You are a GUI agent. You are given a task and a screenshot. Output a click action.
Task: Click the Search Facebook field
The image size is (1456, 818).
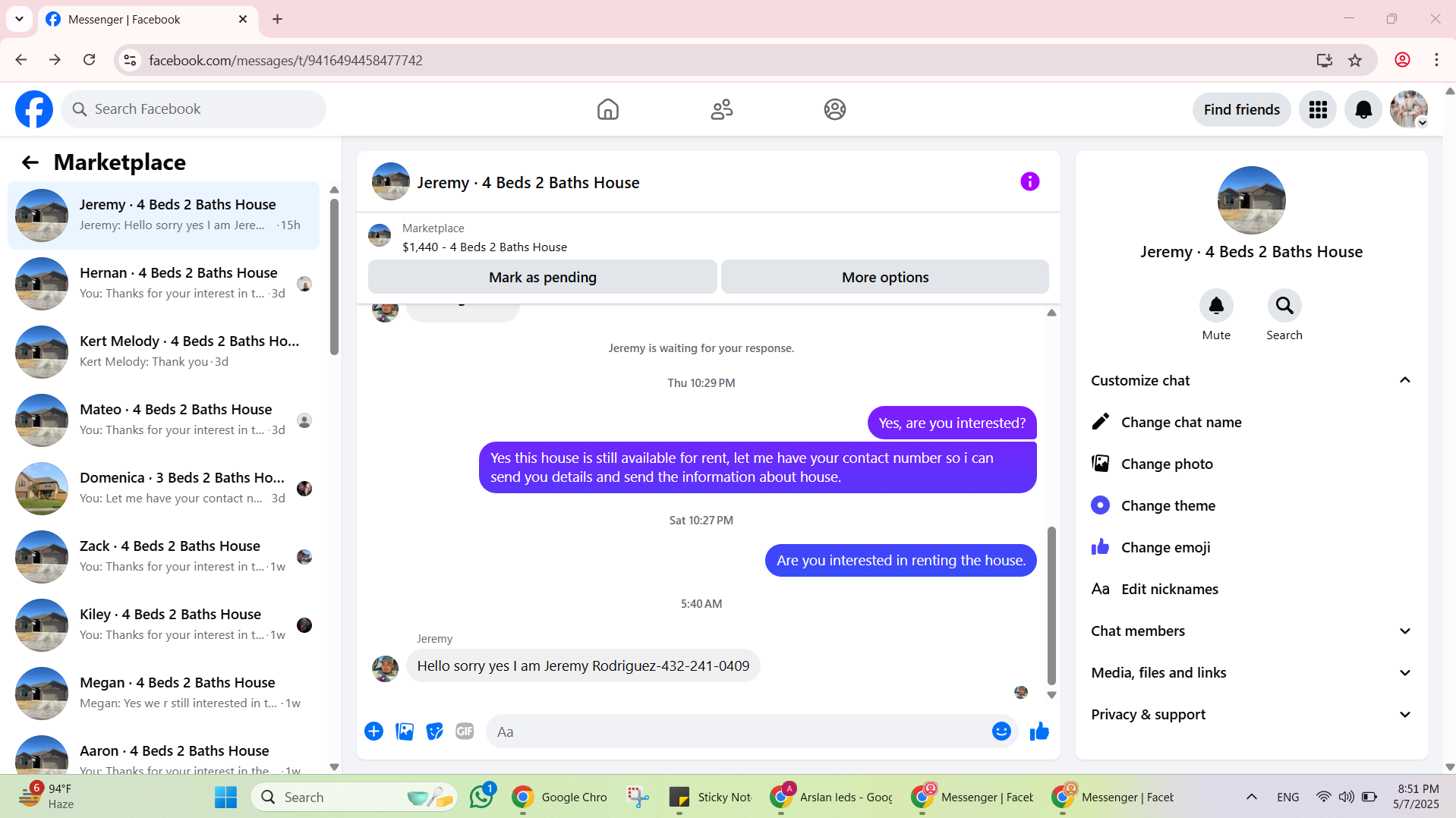pyautogui.click(x=194, y=109)
